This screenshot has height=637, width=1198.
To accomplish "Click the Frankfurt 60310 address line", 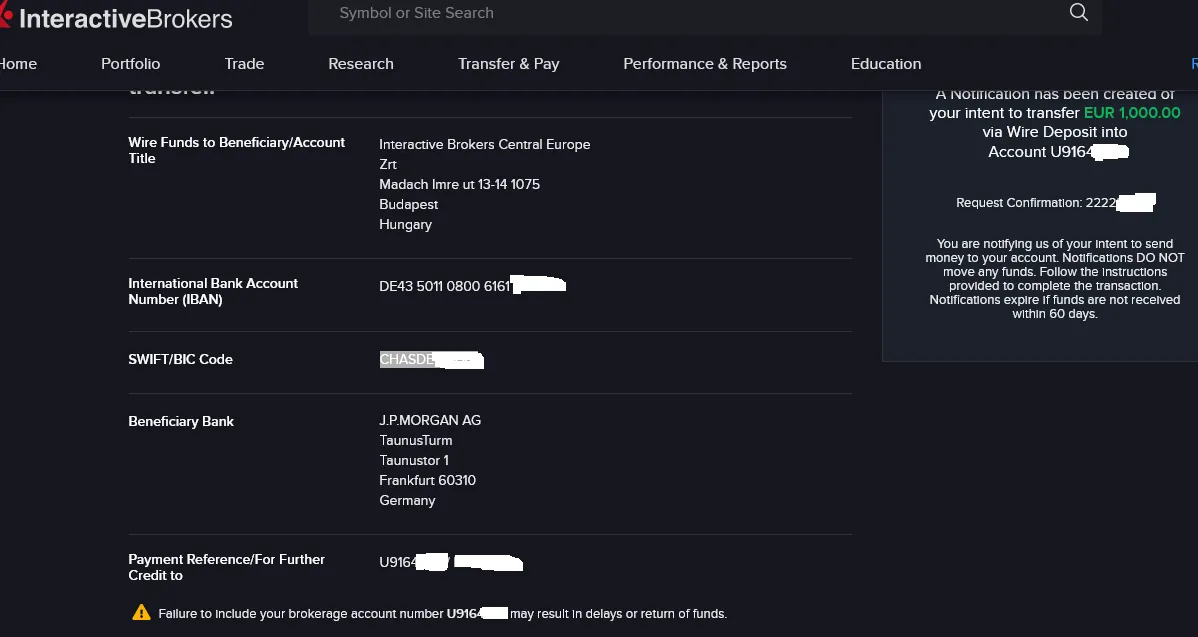I will [x=427, y=480].
